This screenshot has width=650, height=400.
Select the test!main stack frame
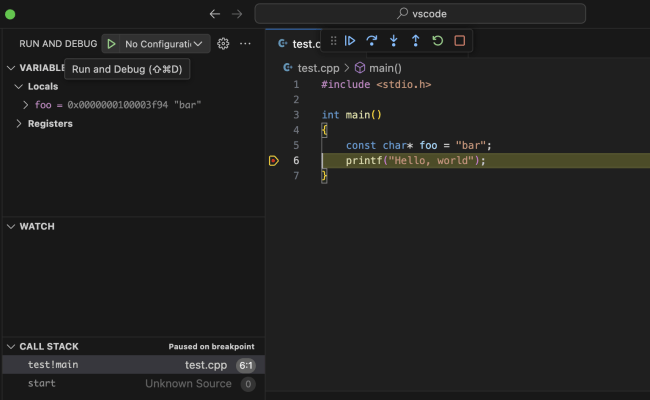pyautogui.click(x=133, y=365)
